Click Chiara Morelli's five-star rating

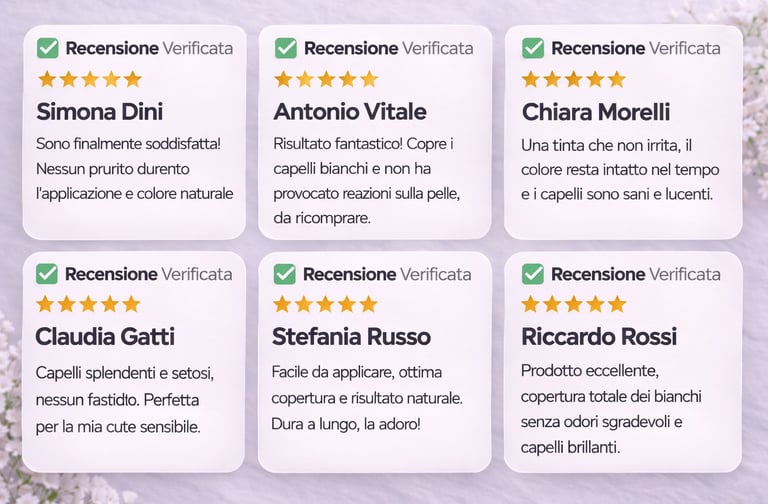(573, 79)
